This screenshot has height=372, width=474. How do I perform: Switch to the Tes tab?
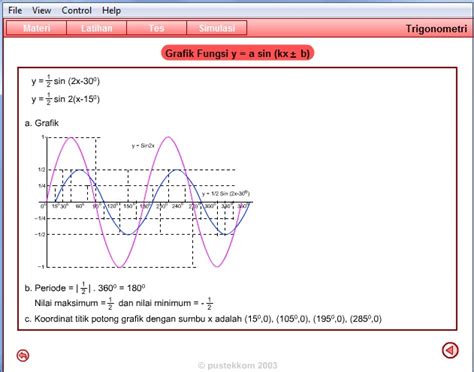pos(157,28)
